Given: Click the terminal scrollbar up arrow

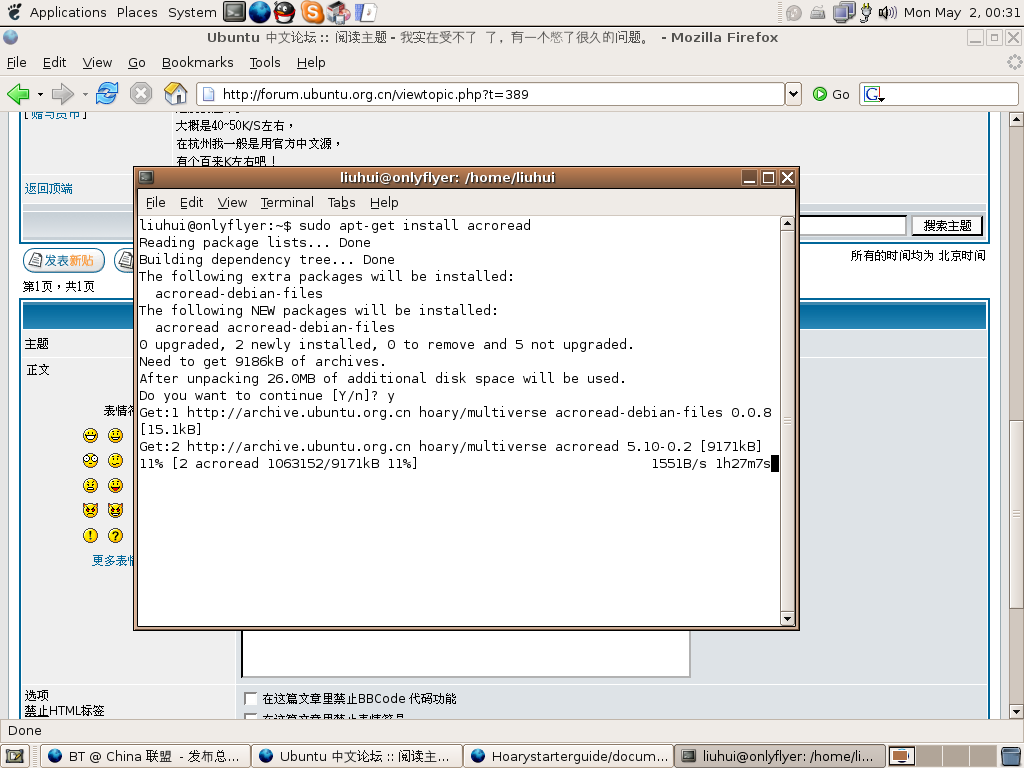Looking at the screenshot, I should click(x=787, y=224).
